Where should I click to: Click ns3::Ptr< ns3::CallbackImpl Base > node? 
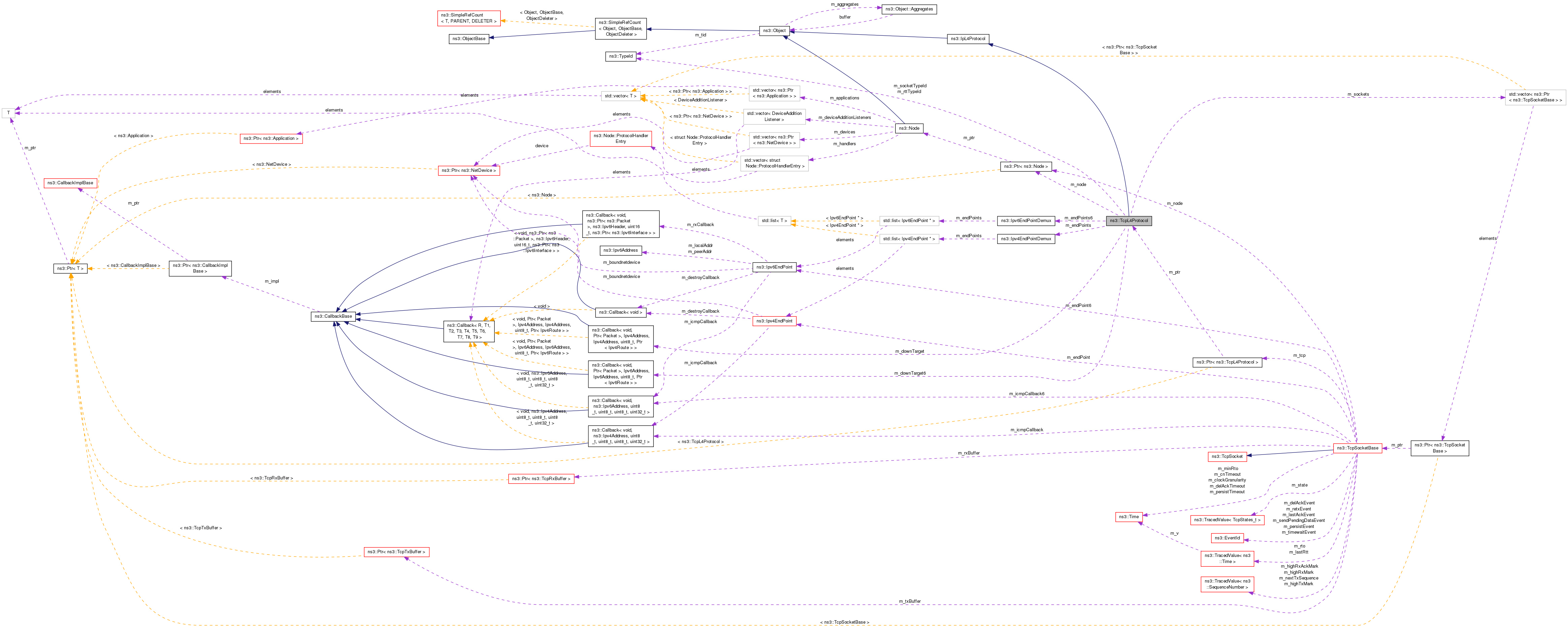200,269
